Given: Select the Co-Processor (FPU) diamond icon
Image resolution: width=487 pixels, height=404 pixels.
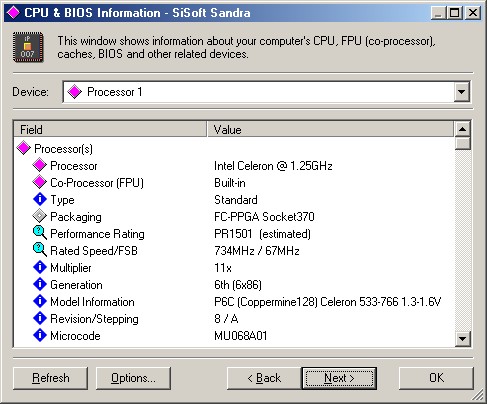Looking at the screenshot, I should 40,182.
